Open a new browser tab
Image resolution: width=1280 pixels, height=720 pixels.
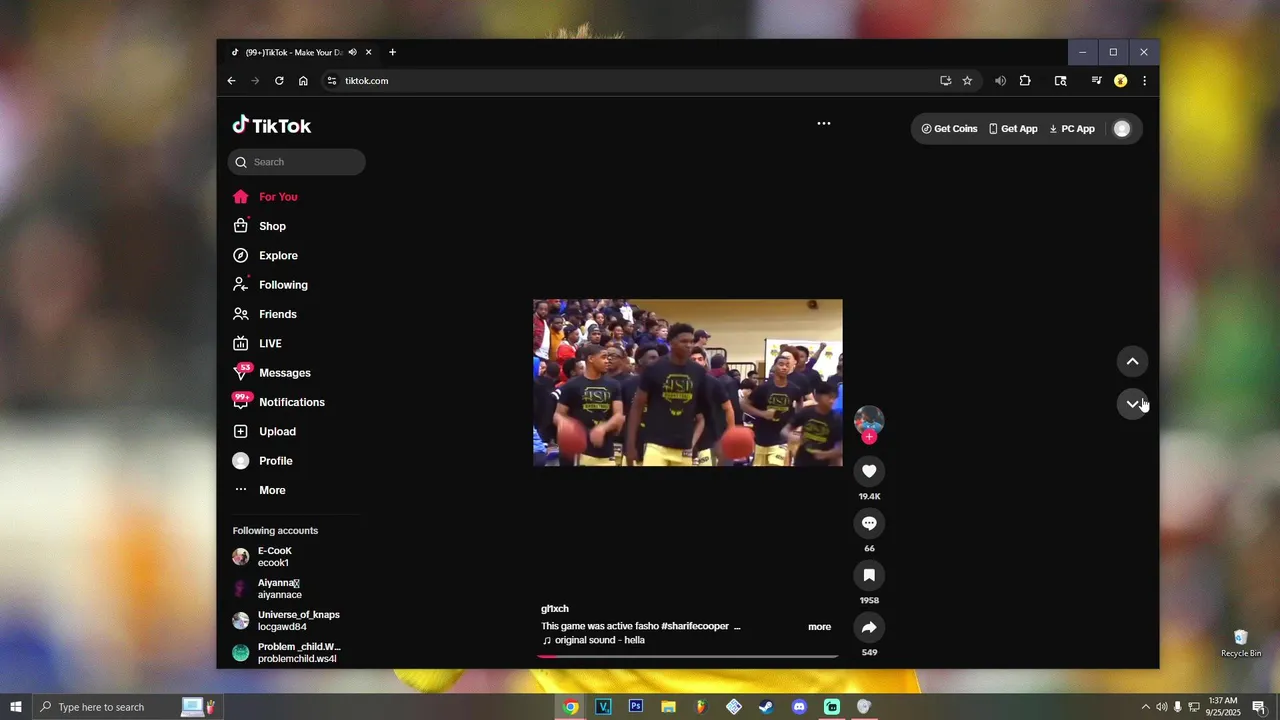[392, 52]
